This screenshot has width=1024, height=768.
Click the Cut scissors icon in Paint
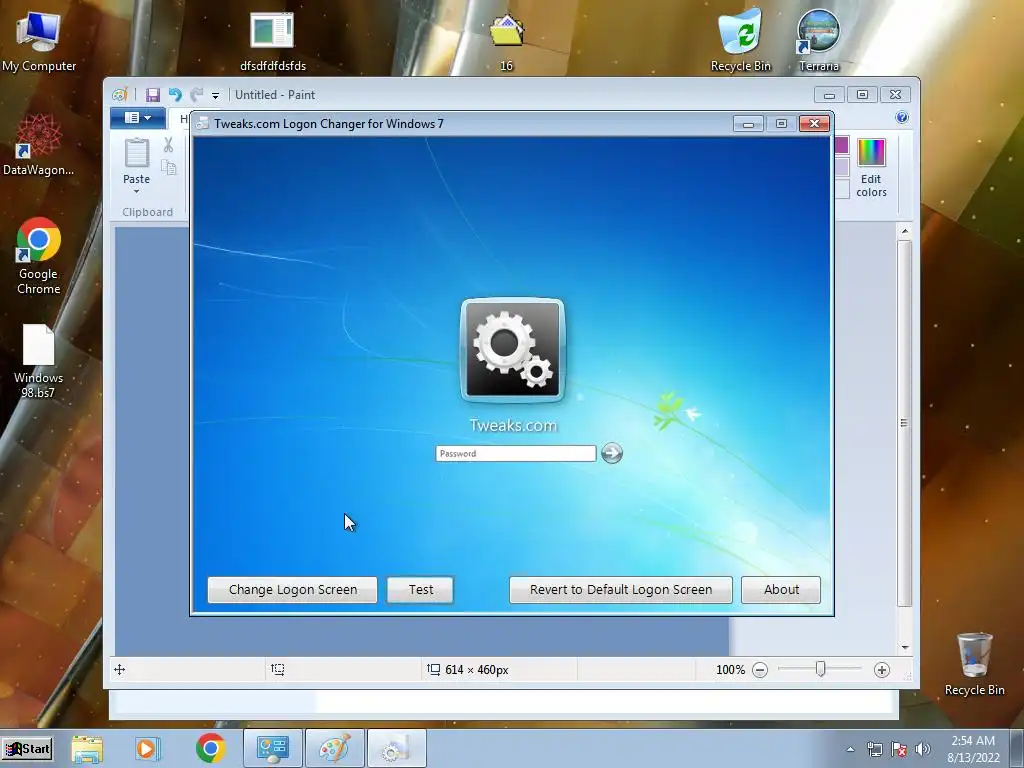coord(168,144)
